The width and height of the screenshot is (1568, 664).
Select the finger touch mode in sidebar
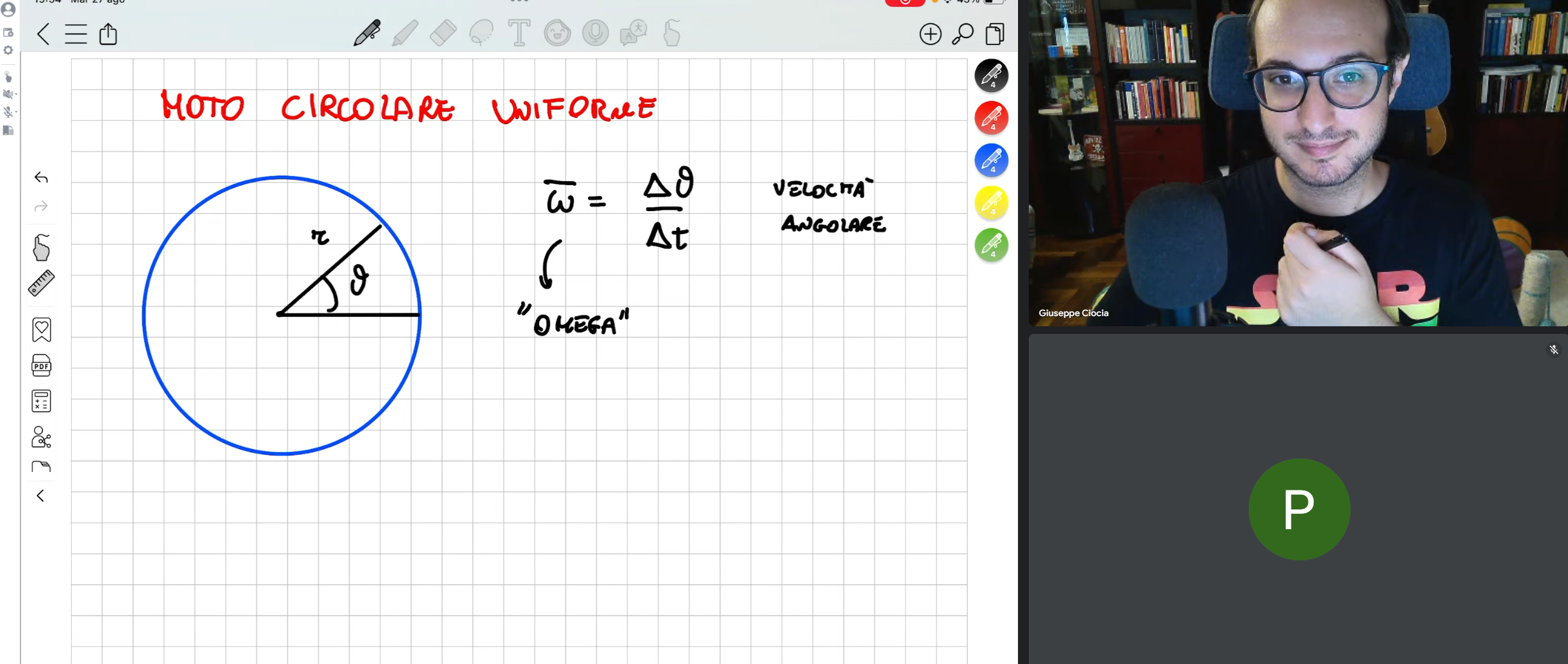(41, 247)
